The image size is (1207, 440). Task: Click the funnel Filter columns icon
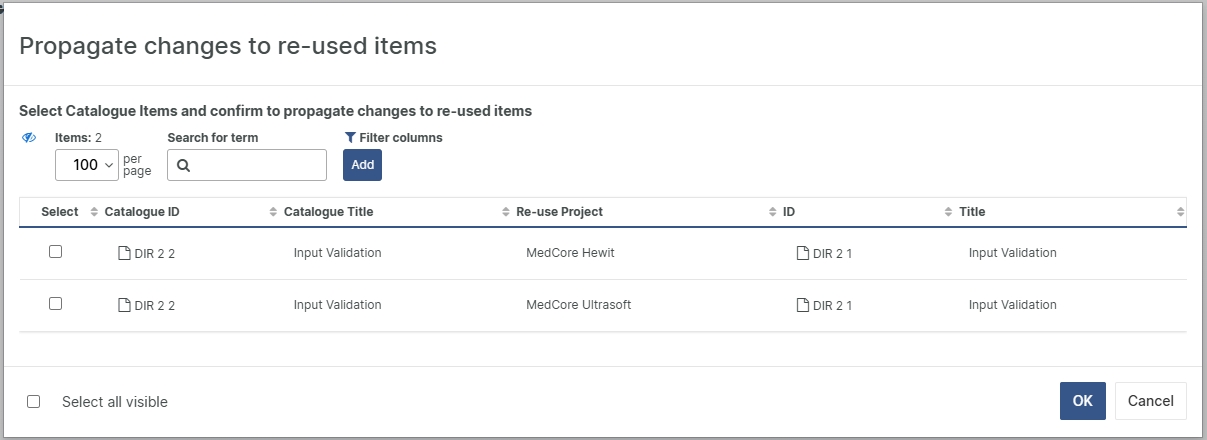tap(350, 138)
